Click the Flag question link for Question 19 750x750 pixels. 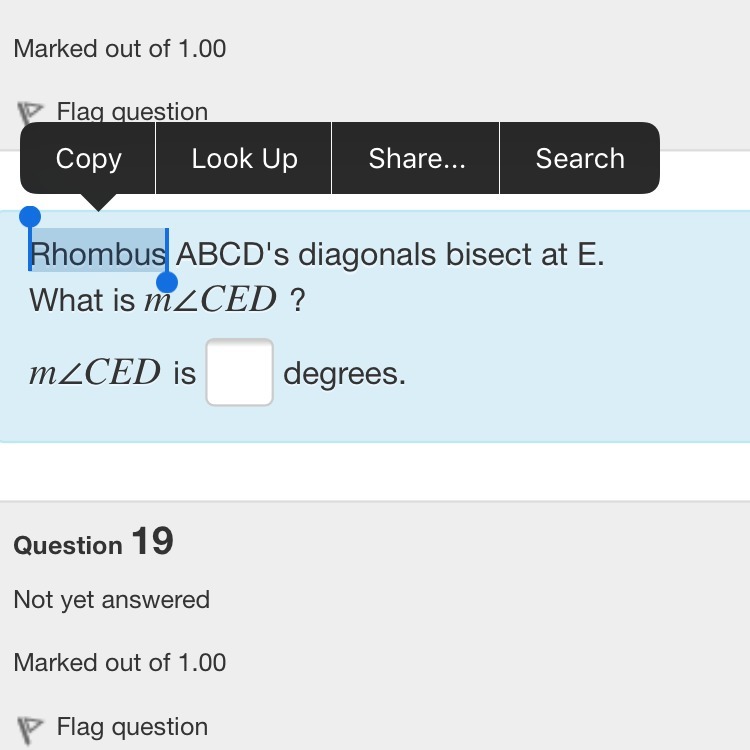coord(132,727)
